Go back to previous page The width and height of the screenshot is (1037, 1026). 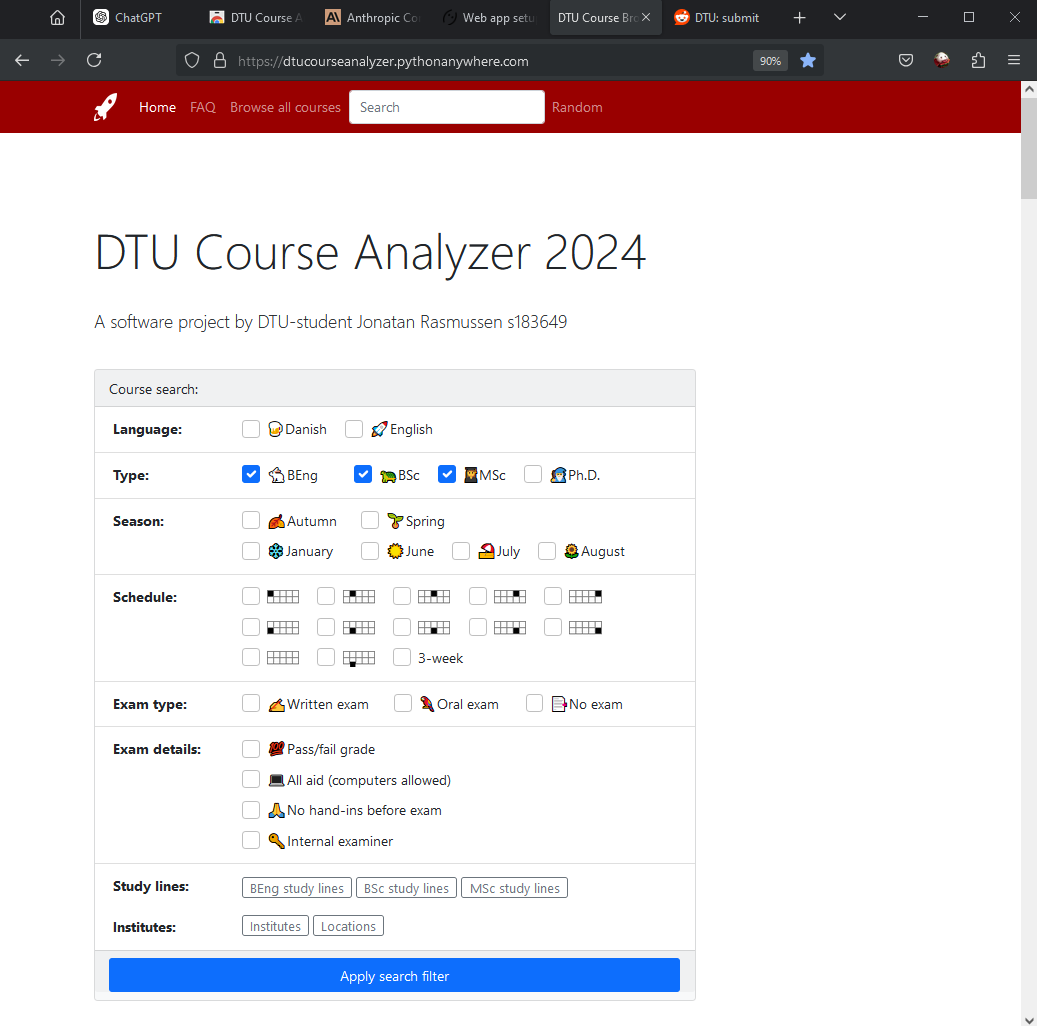pyautogui.click(x=22, y=61)
